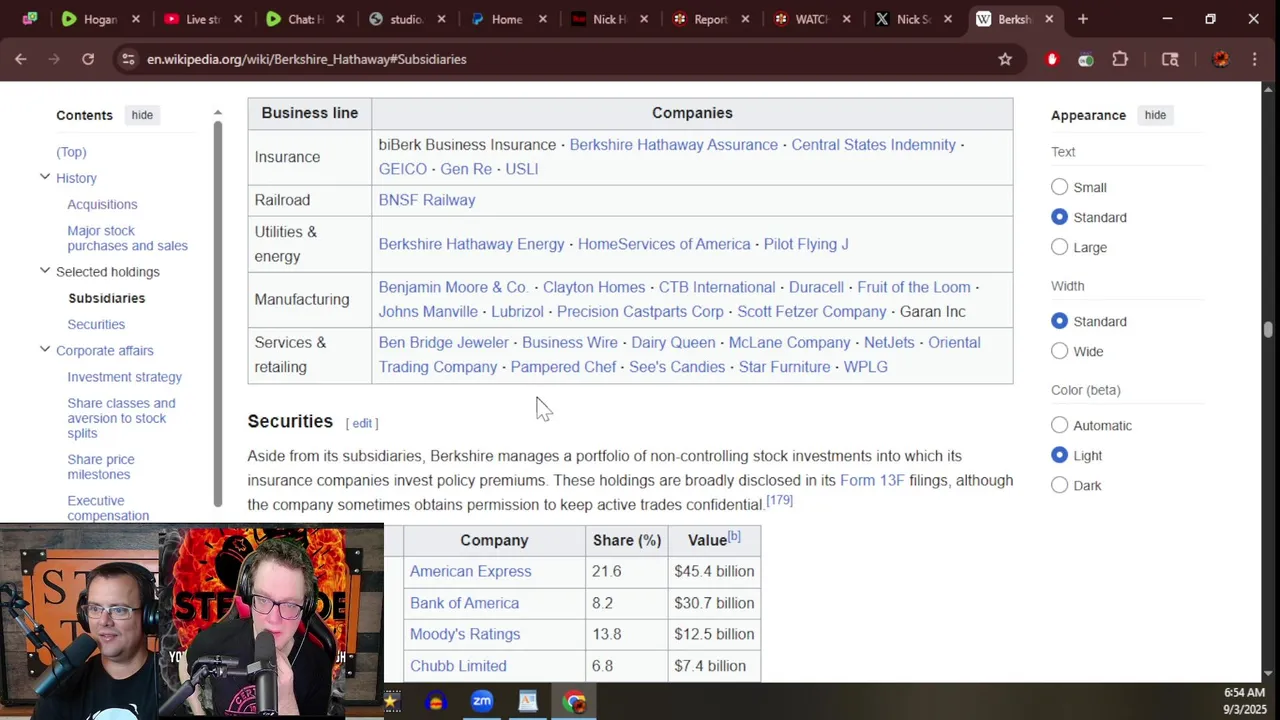This screenshot has width=1280, height=720.
Task: Jump to Acquisitions in Contents
Action: [x=102, y=204]
